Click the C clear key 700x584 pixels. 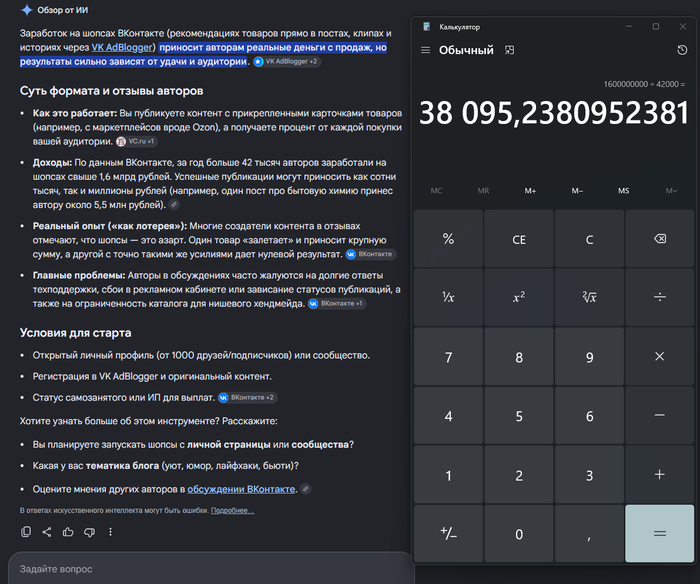(x=589, y=239)
